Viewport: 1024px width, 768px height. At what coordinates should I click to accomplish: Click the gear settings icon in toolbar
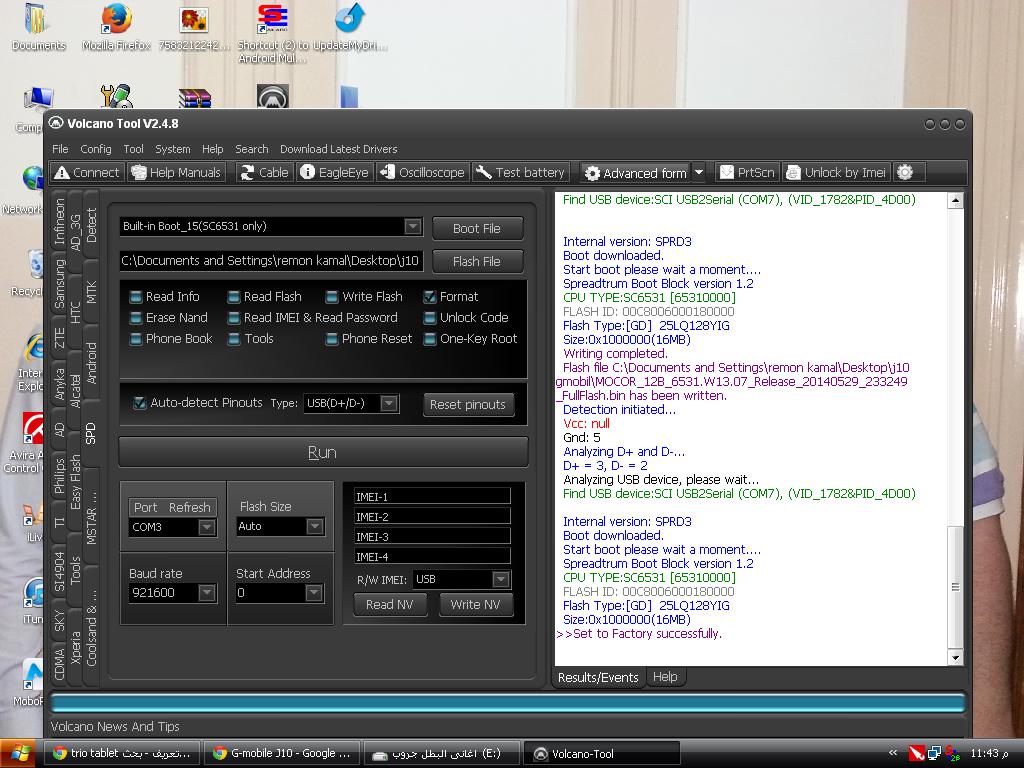tap(904, 172)
